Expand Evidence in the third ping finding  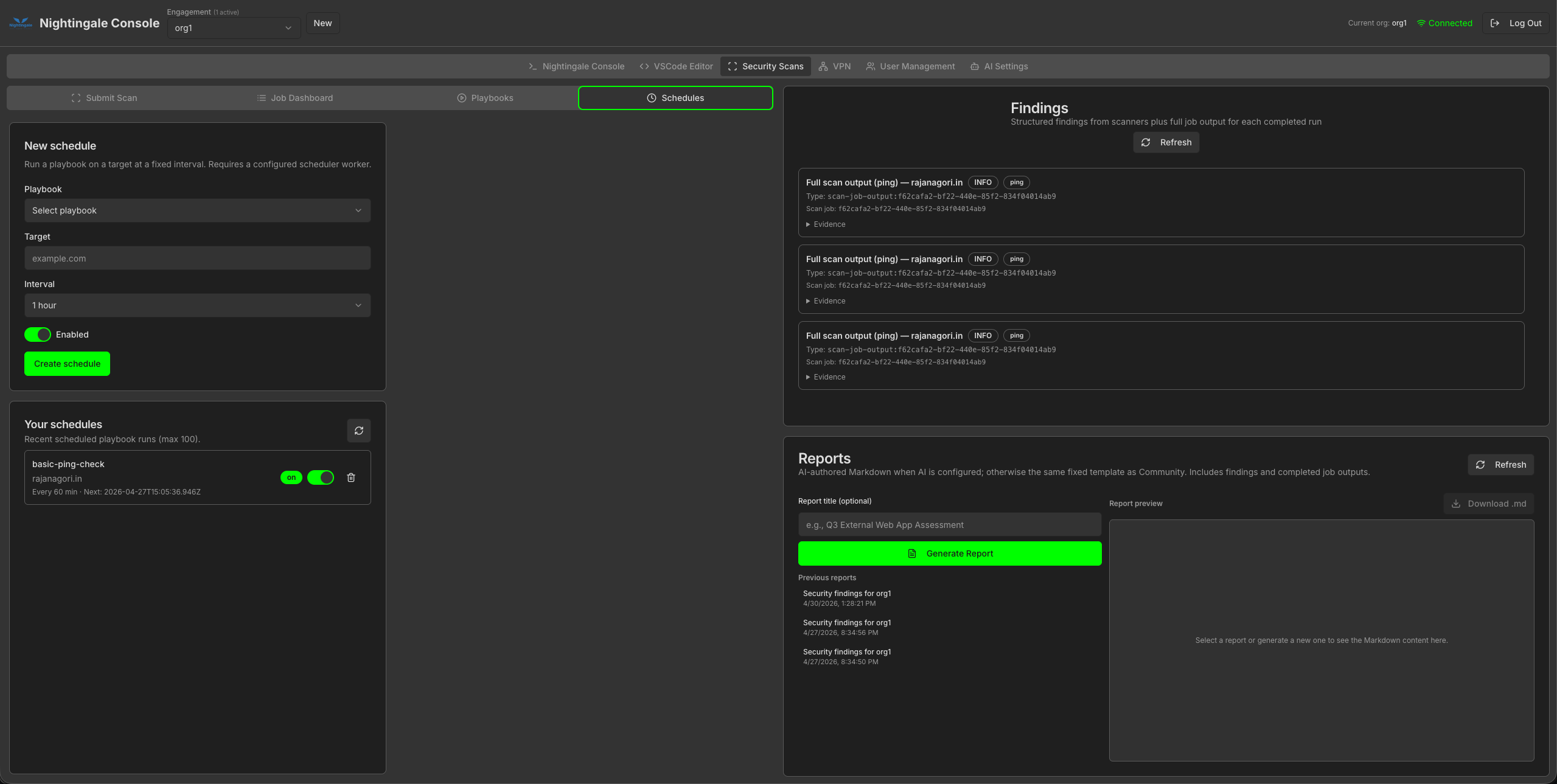tap(826, 377)
